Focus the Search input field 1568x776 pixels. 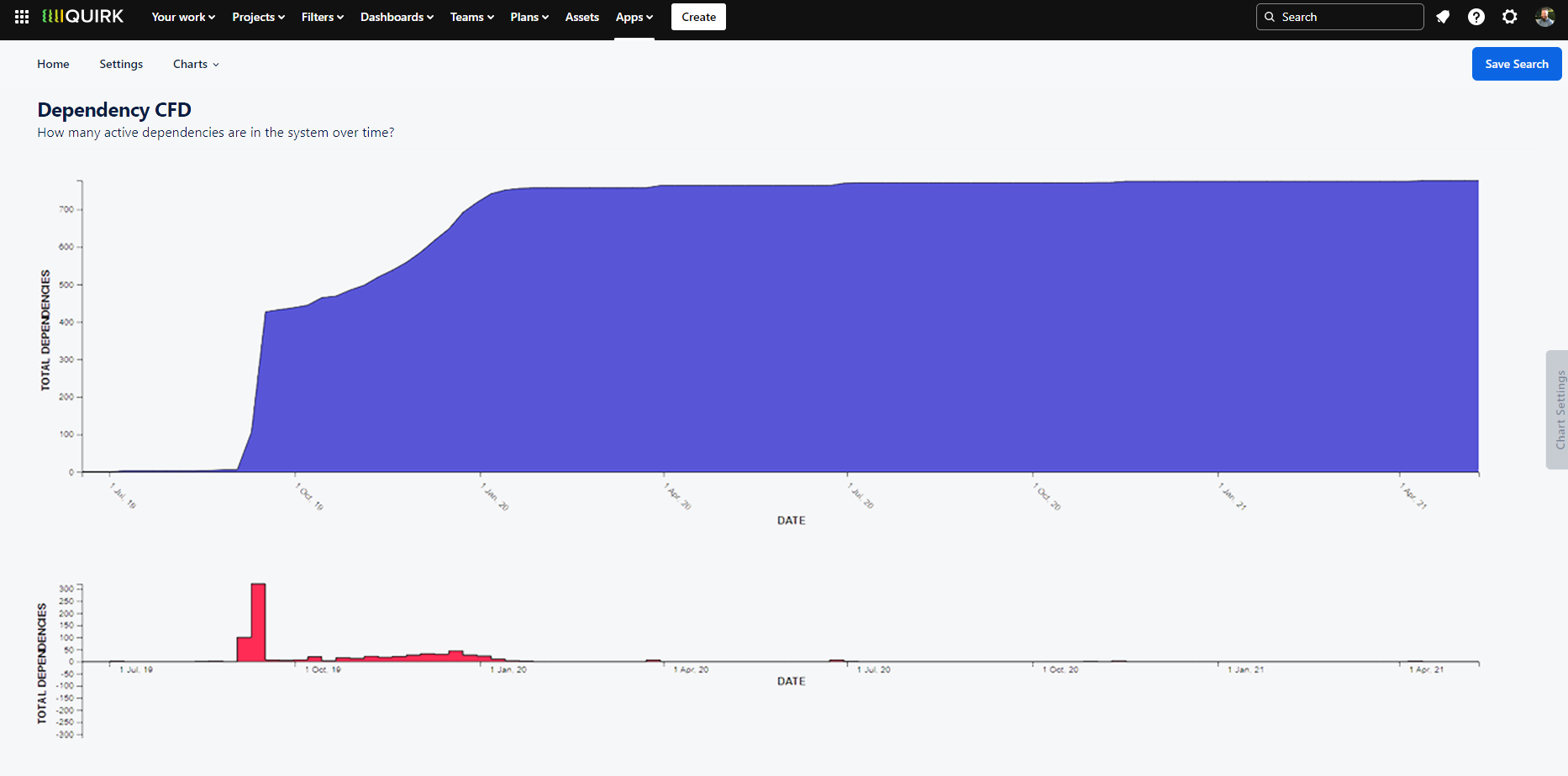point(1340,17)
